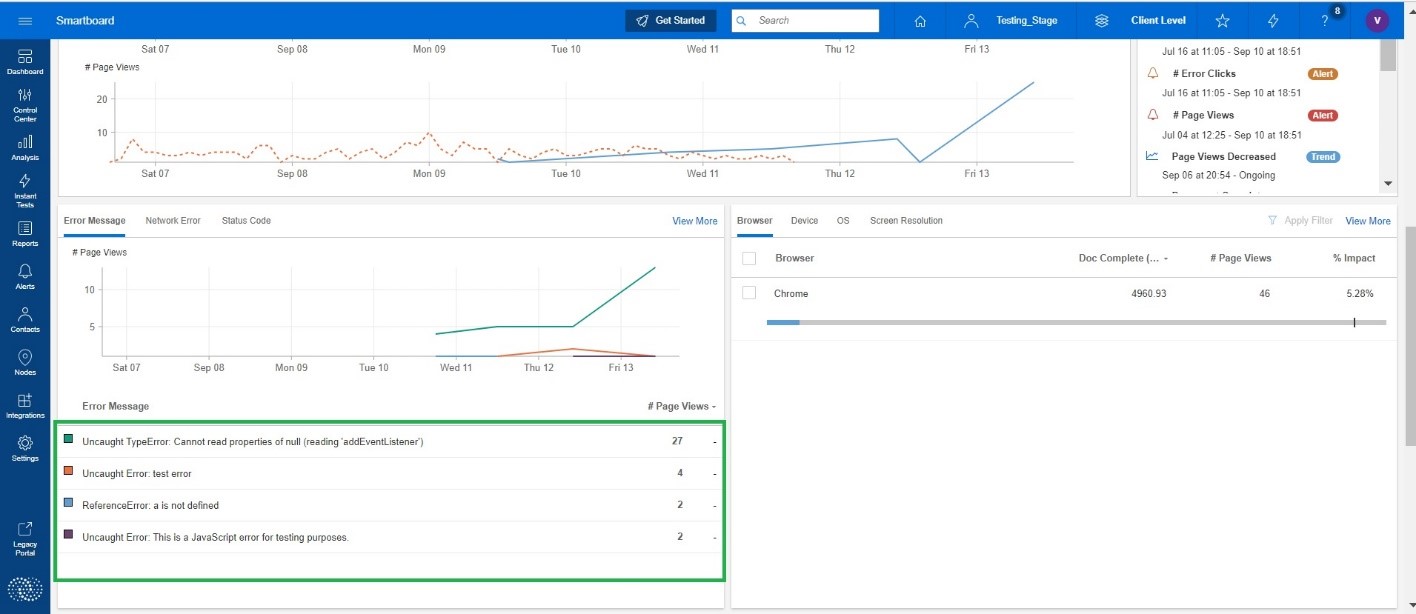Switch to the Network Error tab

coord(173,221)
